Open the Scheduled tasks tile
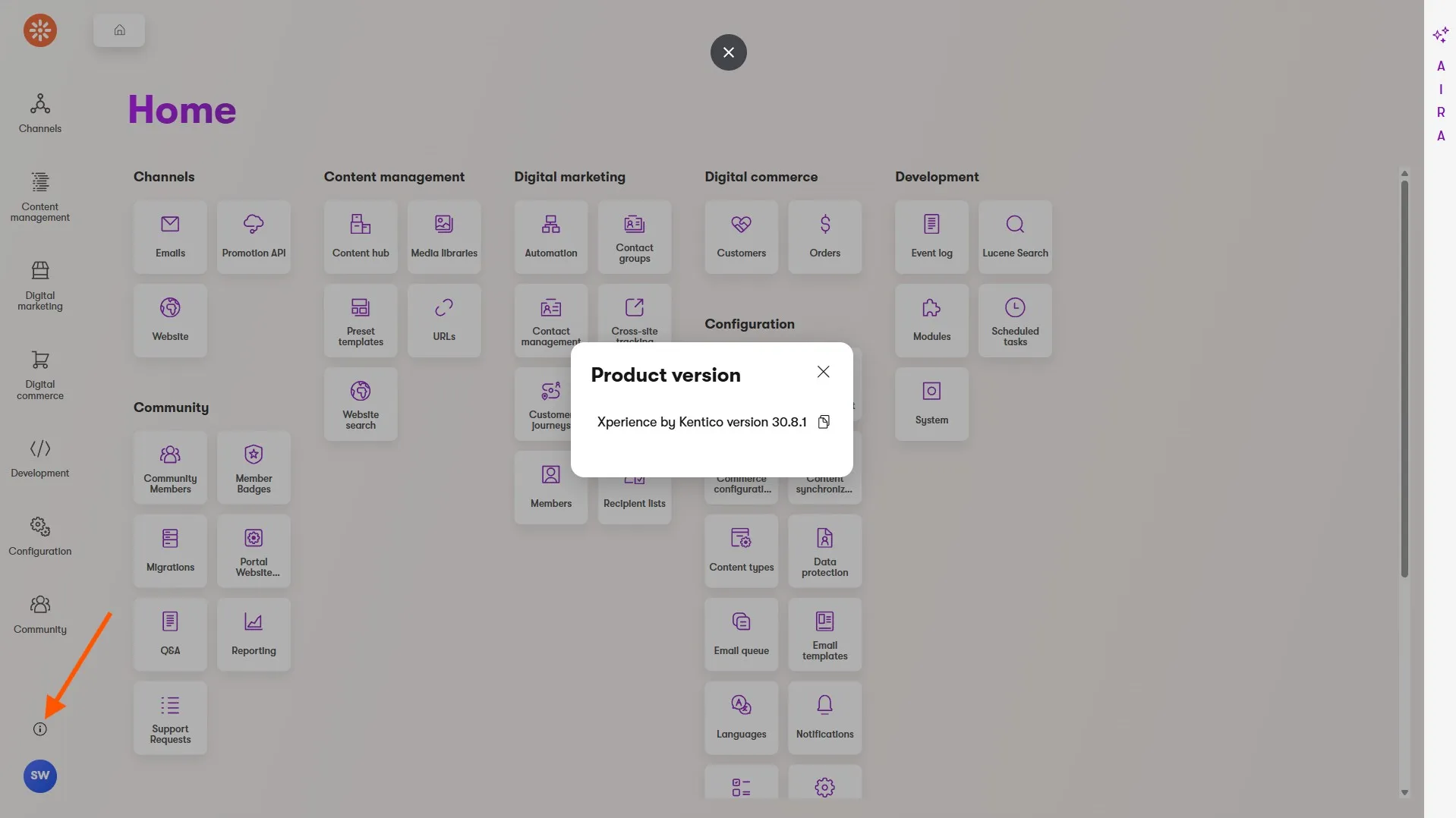This screenshot has height=818, width=1456. pos(1015,320)
